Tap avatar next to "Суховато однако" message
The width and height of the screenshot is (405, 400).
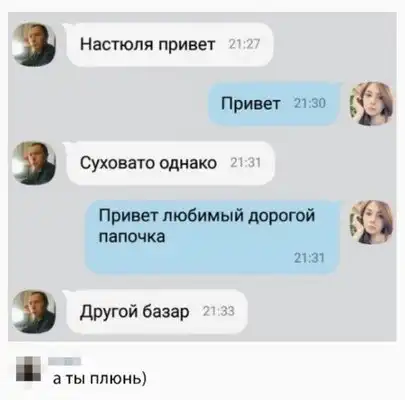coord(34,163)
